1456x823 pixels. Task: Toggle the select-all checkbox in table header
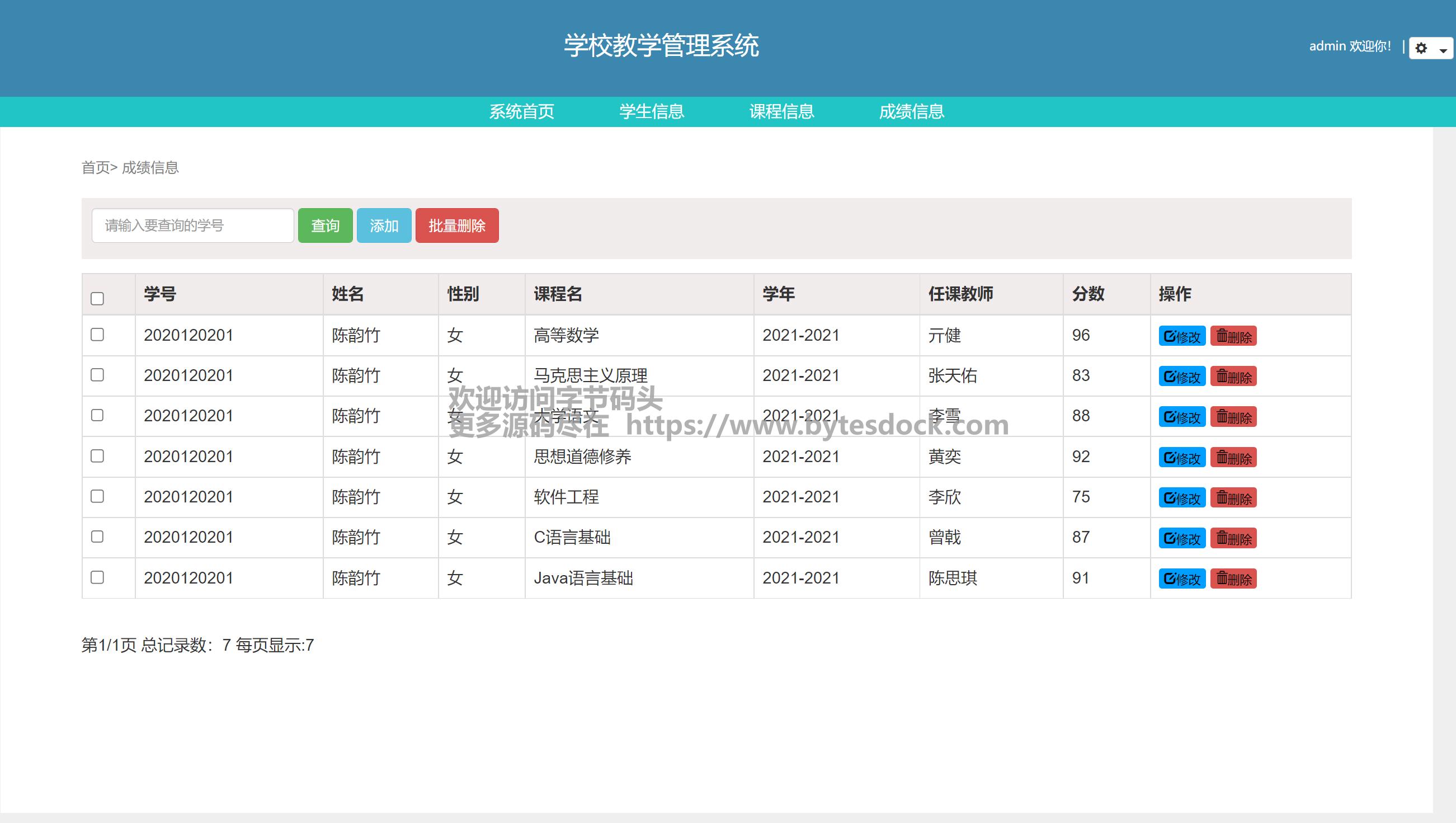97,298
